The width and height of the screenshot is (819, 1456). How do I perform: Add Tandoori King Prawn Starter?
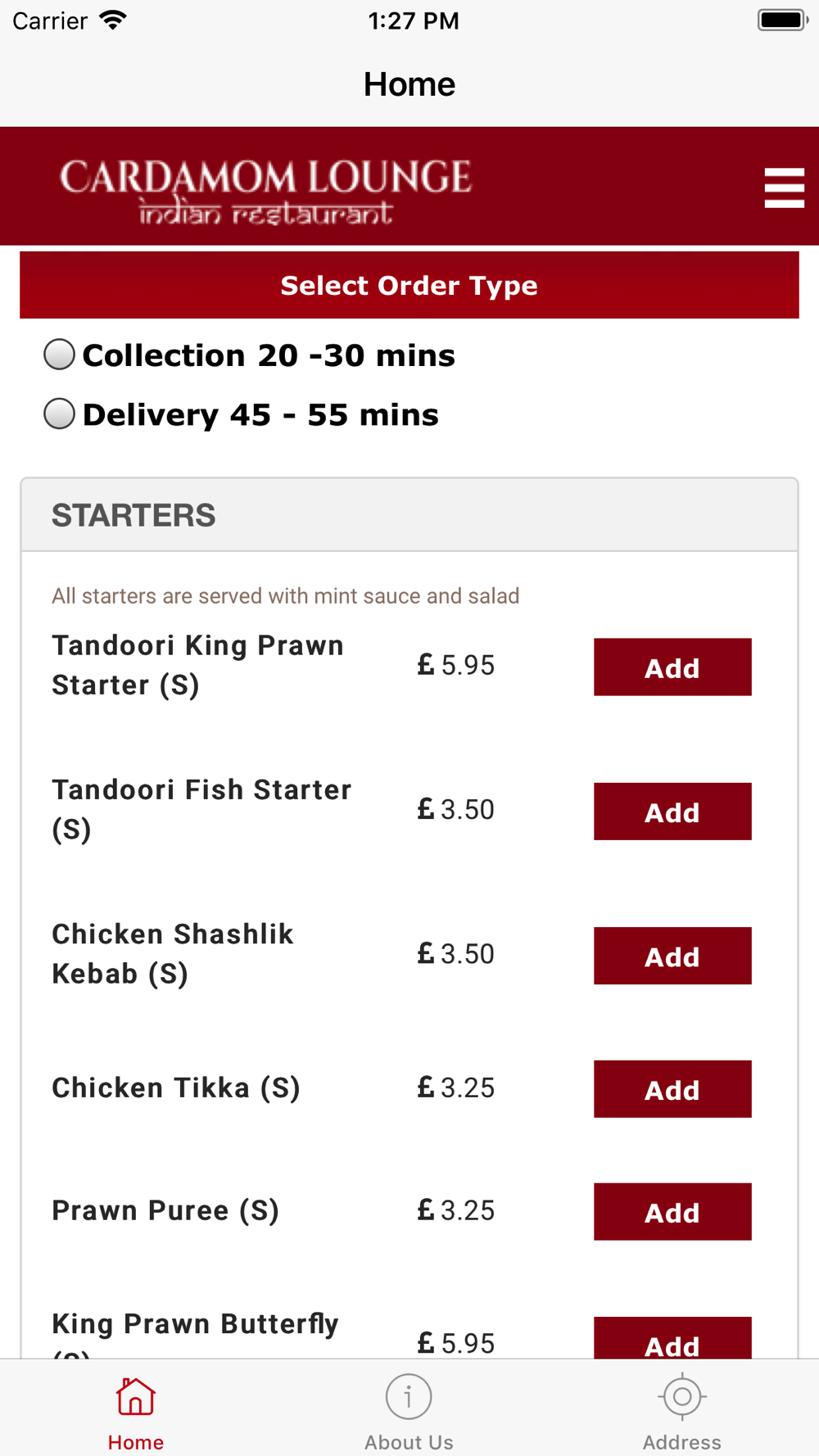[672, 667]
